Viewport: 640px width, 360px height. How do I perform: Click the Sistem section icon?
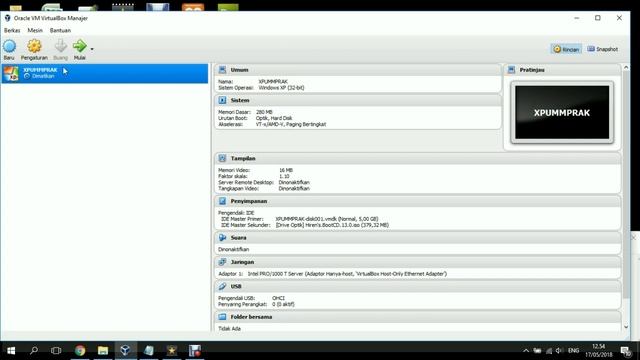(222, 100)
